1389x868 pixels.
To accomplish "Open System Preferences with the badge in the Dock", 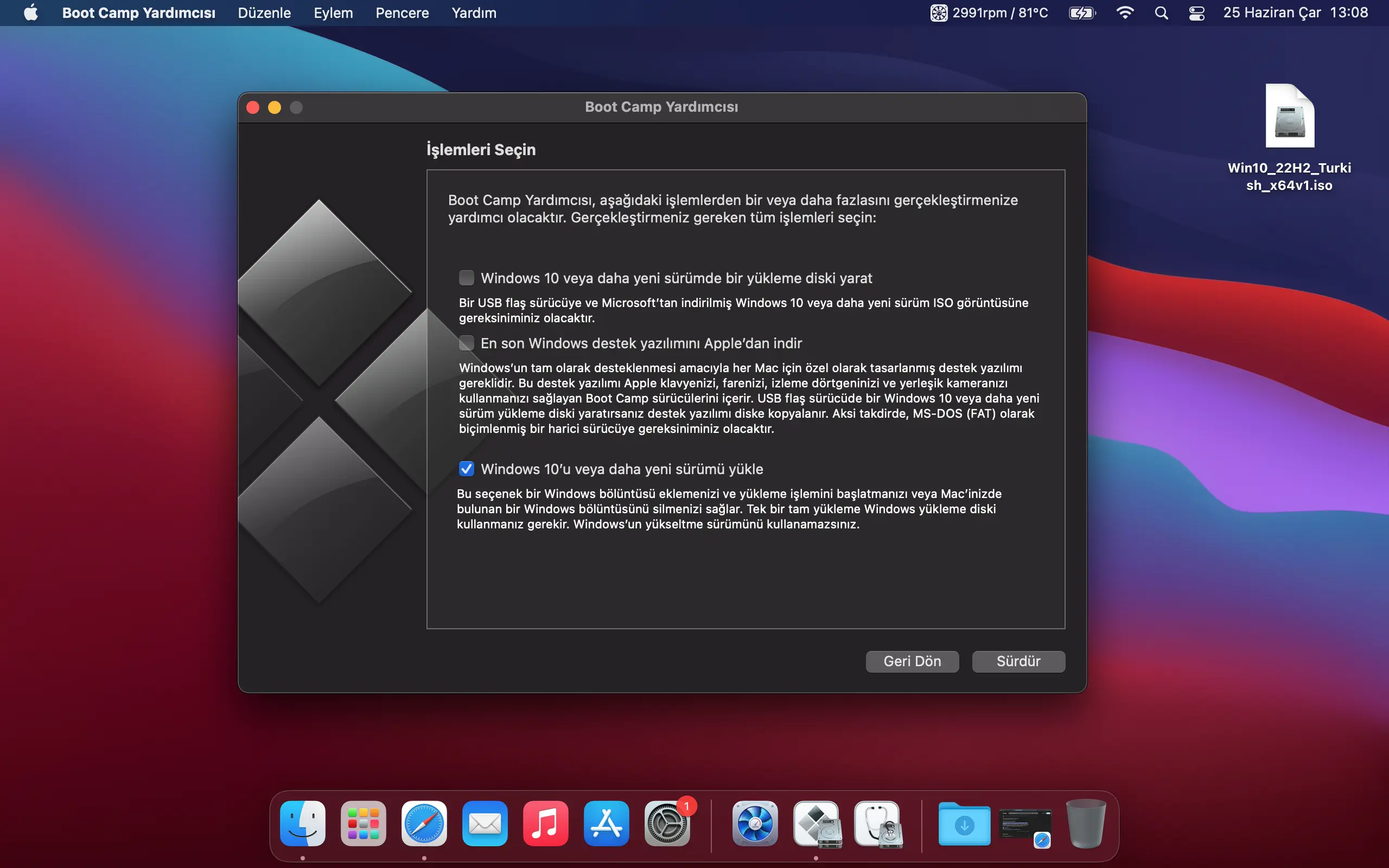I will pyautogui.click(x=667, y=824).
